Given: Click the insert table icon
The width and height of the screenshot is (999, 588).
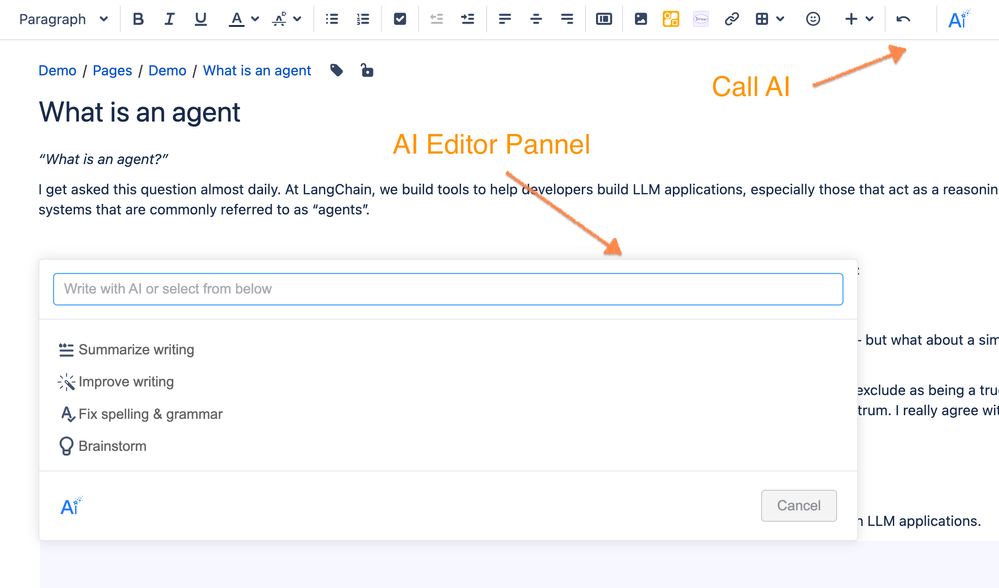Looking at the screenshot, I should tap(762, 19).
